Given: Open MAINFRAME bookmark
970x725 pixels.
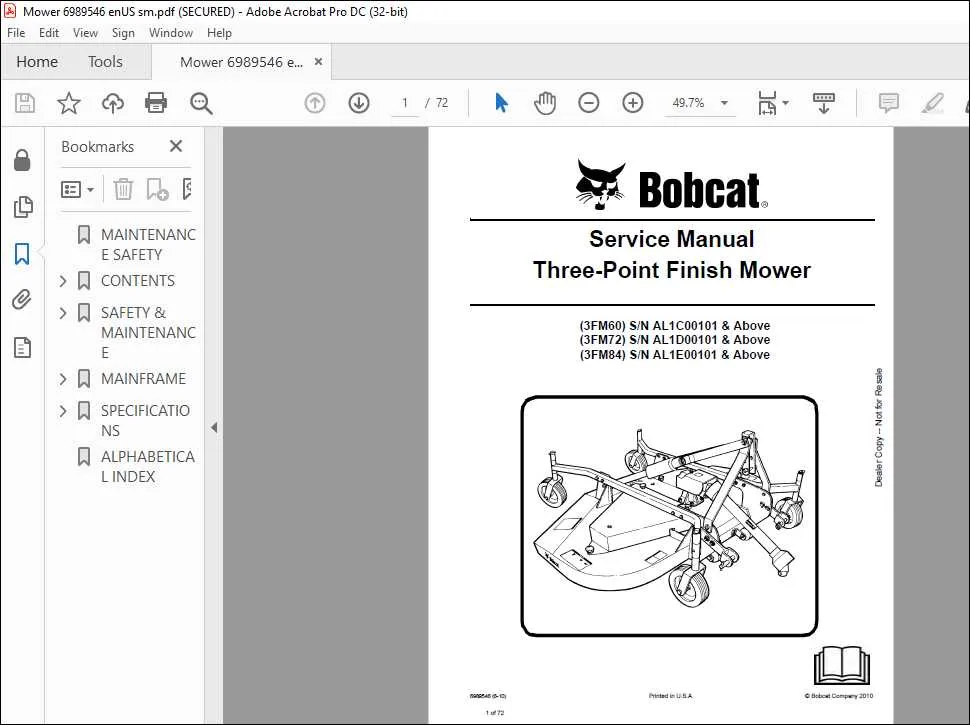Looking at the screenshot, I should pyautogui.click(x=143, y=379).
